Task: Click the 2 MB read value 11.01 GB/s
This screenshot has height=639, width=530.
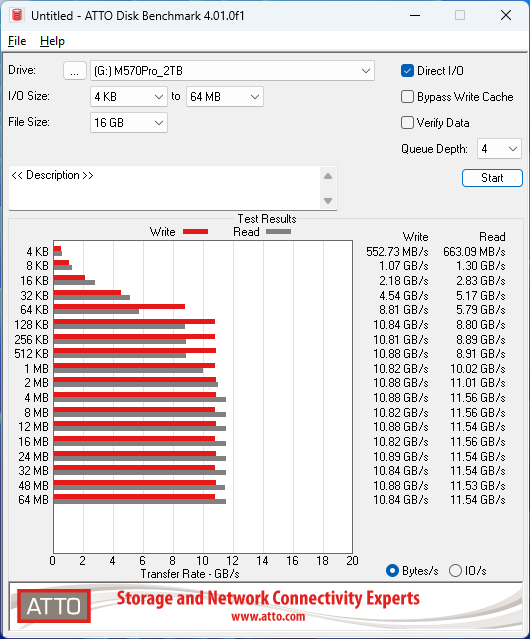Action: (478, 383)
